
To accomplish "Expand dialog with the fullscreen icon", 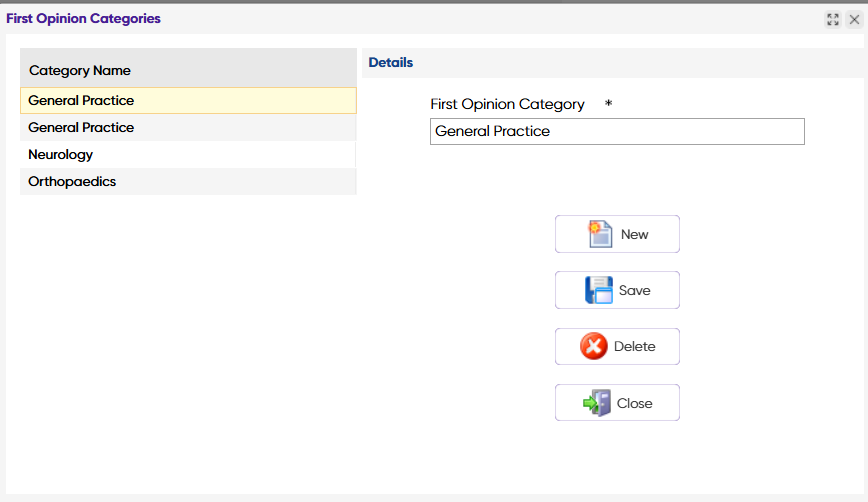I will click(833, 19).
